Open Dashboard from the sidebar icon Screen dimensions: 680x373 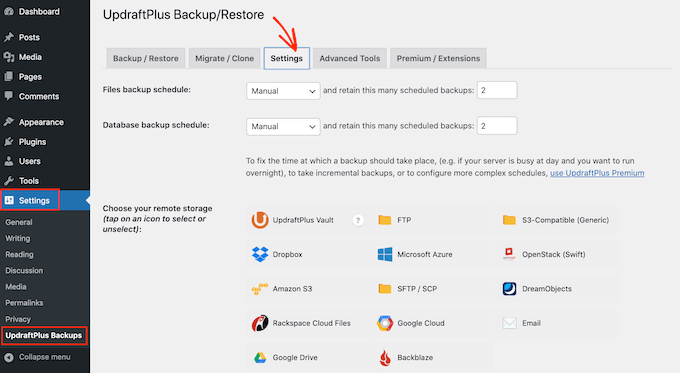point(9,12)
